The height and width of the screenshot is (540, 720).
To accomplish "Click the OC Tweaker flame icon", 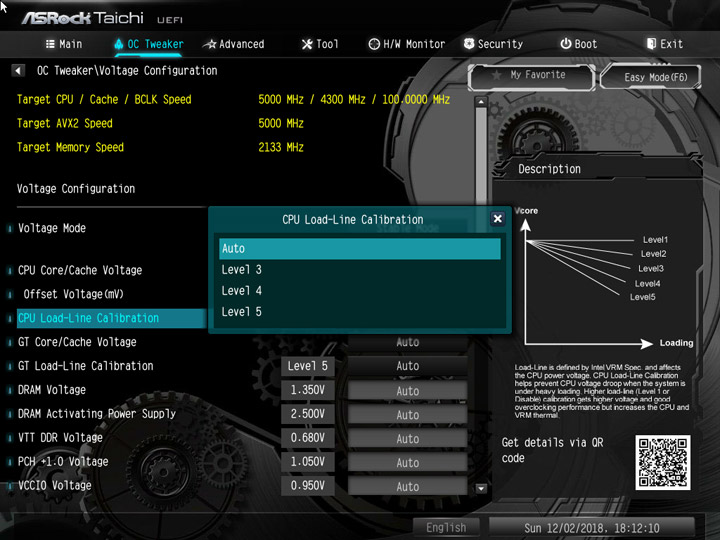I will coord(118,44).
